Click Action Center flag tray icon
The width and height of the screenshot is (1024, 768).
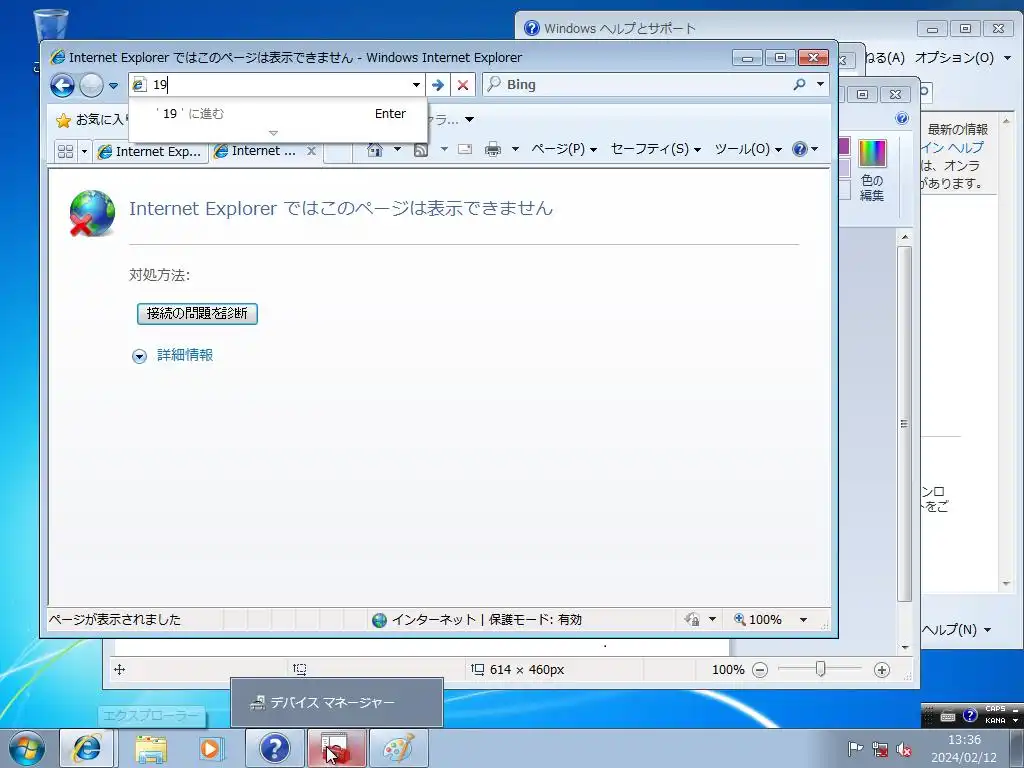coord(855,749)
